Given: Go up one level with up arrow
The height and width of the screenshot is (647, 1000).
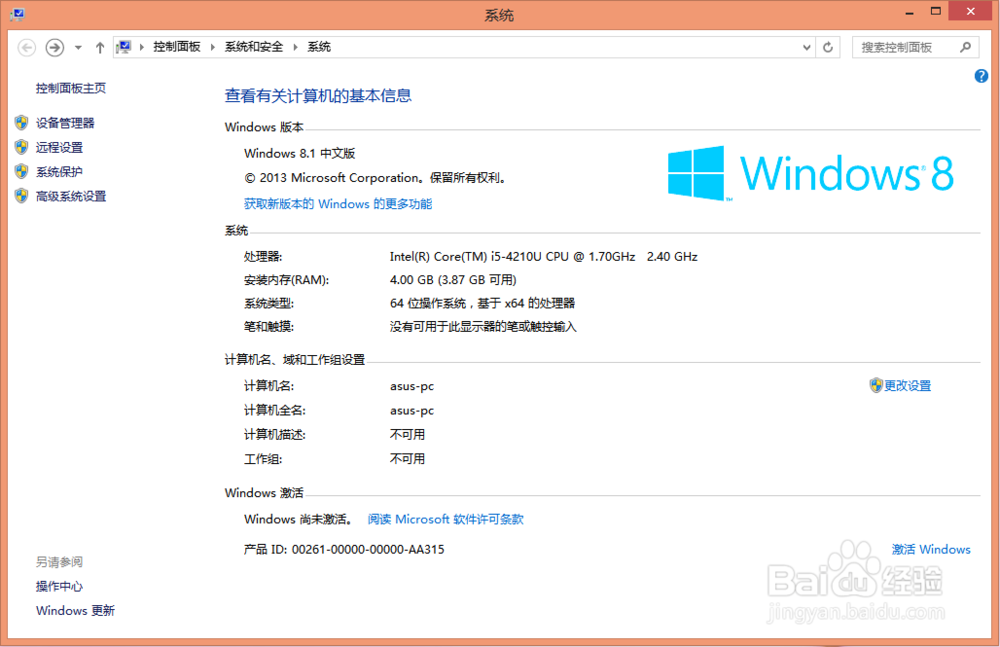Looking at the screenshot, I should click(x=100, y=47).
